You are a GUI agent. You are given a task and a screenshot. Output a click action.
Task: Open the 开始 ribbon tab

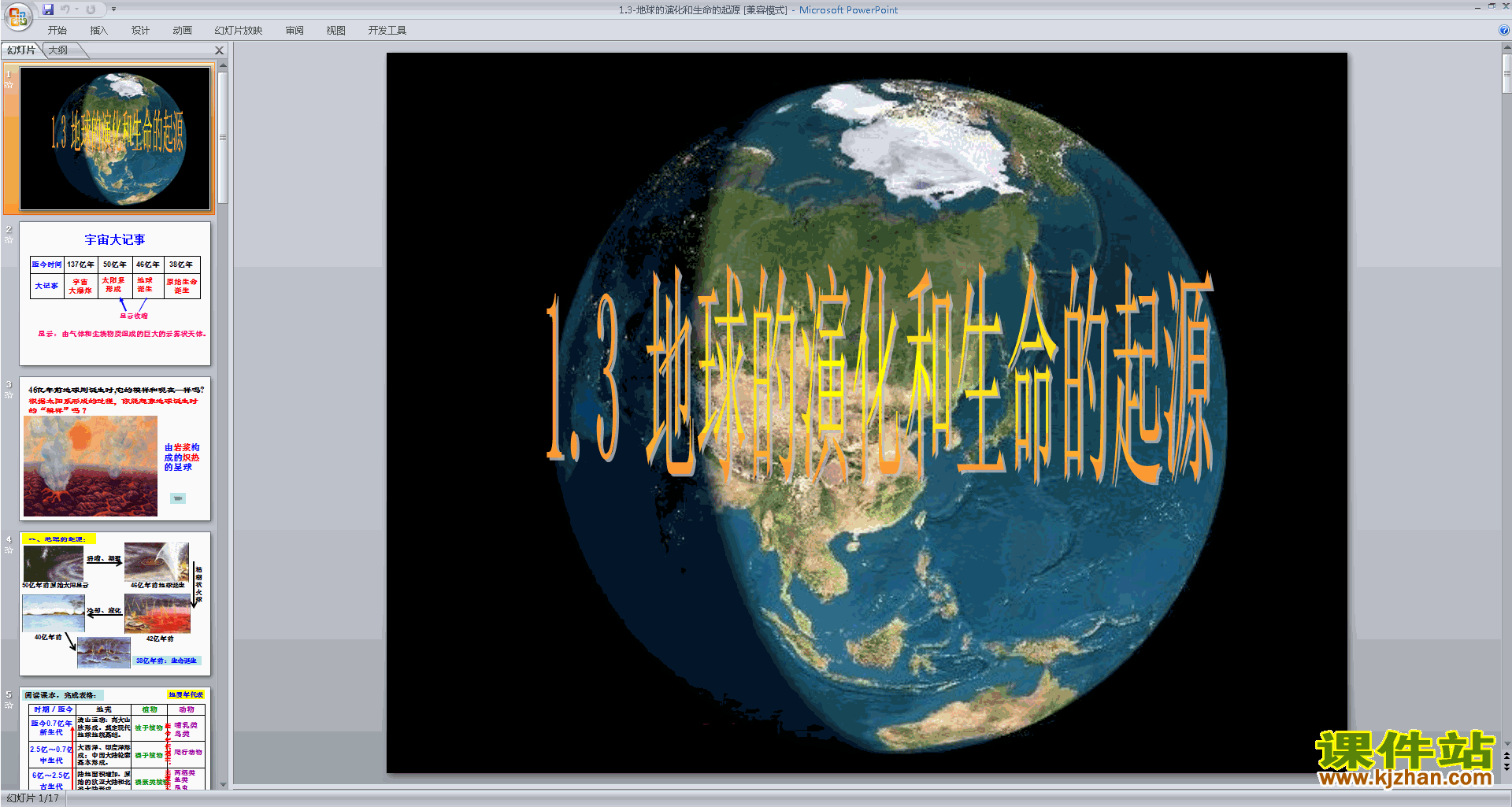pyautogui.click(x=57, y=31)
